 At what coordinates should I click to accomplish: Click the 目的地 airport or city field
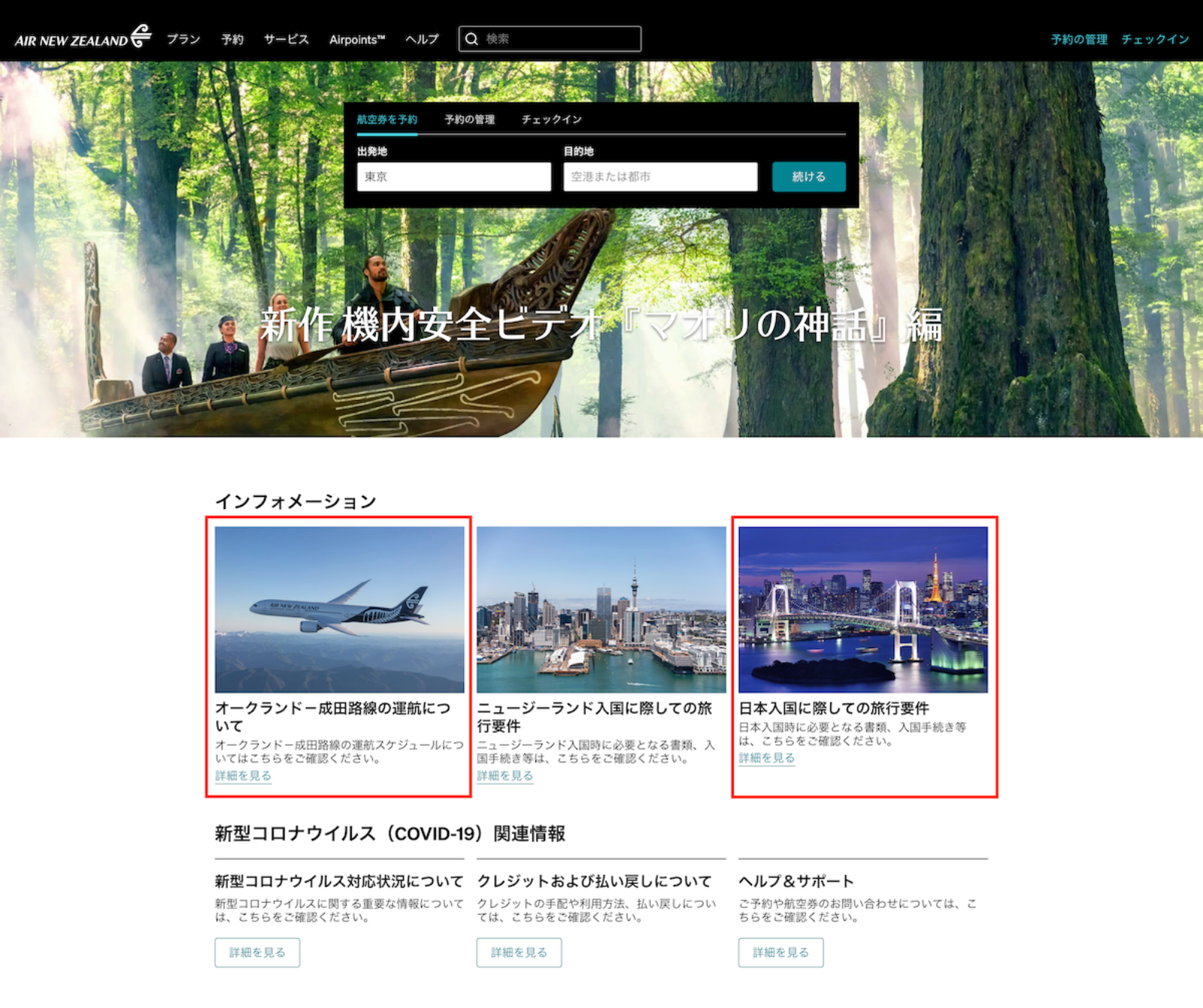(660, 177)
